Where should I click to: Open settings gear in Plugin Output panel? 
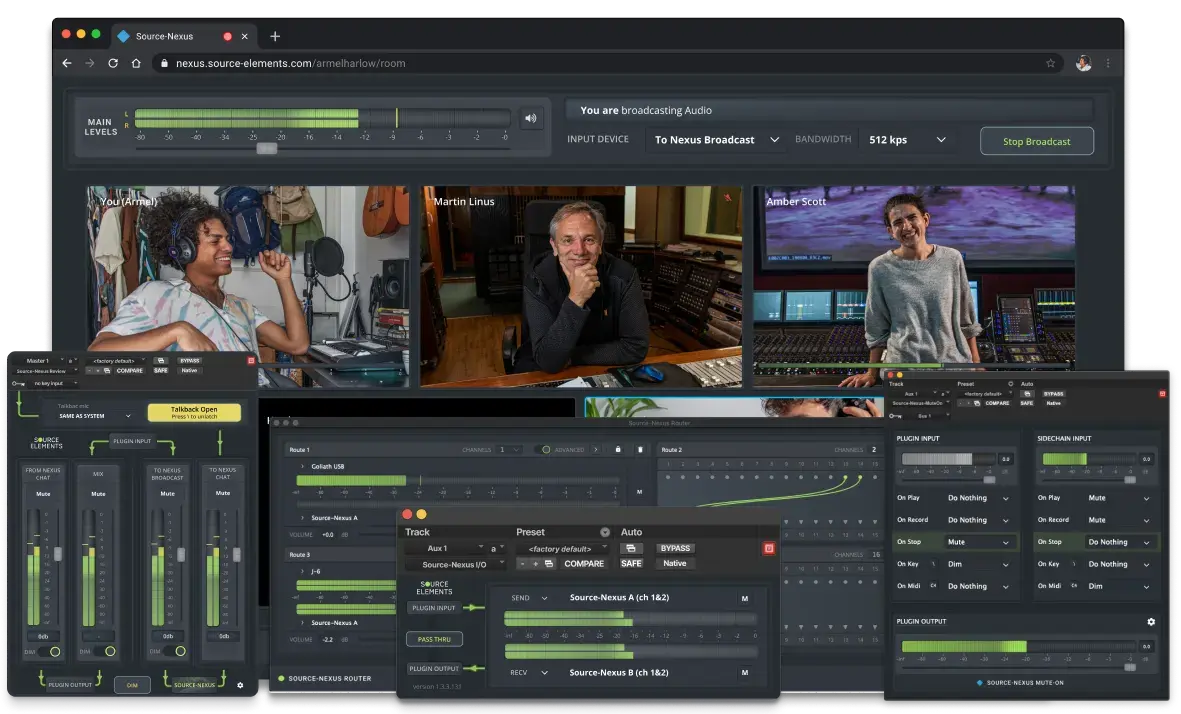1150,622
